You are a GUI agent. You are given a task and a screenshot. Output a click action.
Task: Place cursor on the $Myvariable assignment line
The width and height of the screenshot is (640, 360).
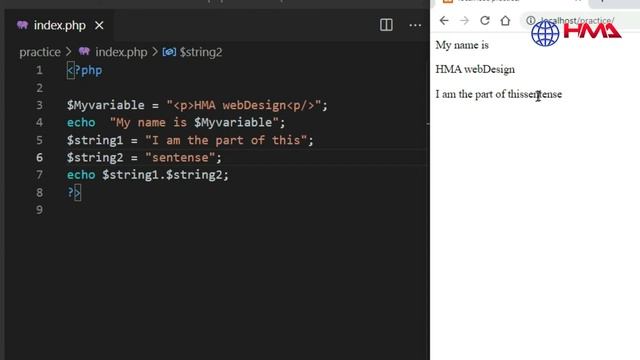tap(197, 105)
